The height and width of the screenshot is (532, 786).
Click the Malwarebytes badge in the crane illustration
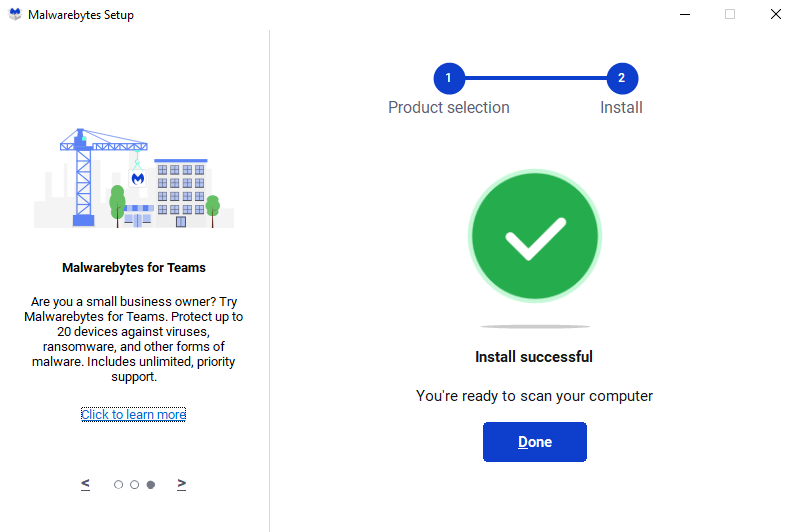point(138,177)
